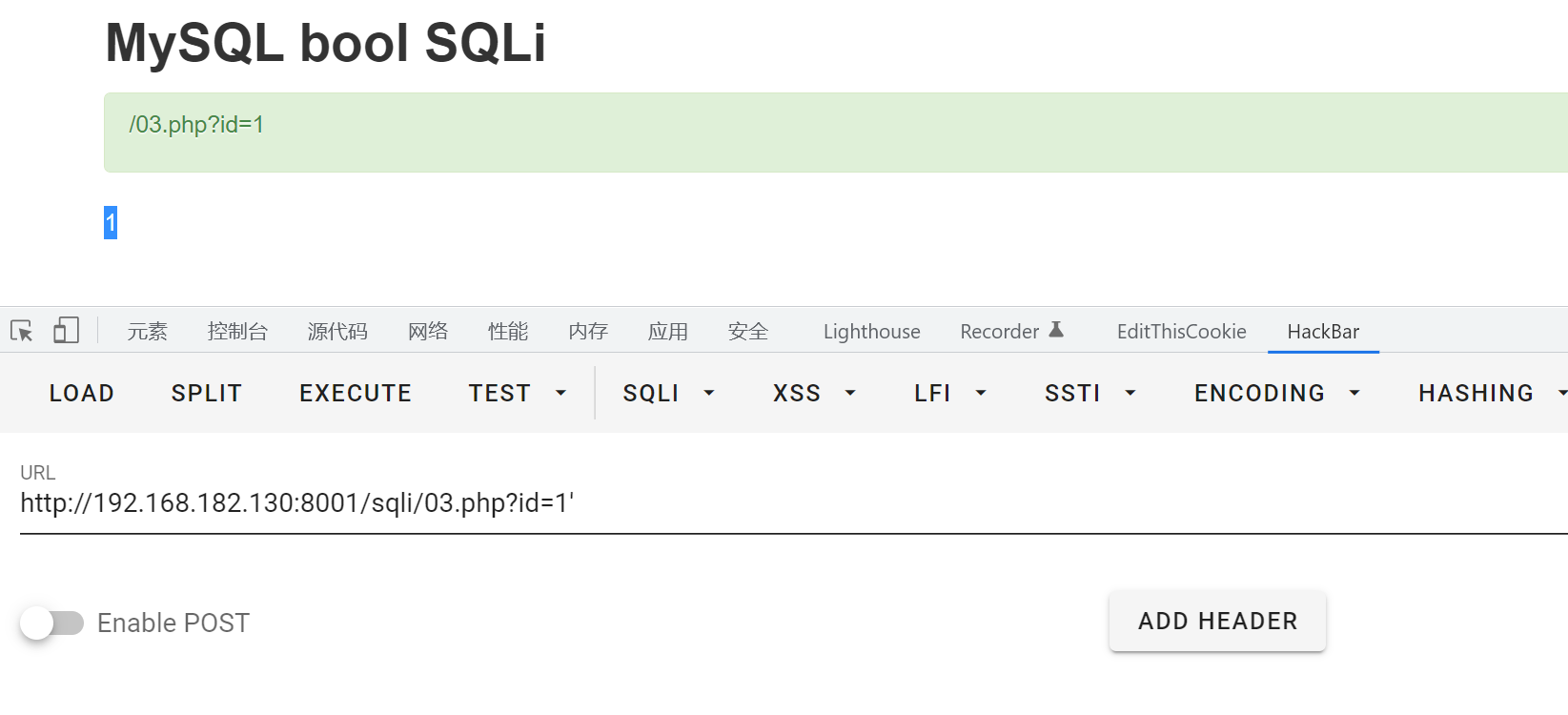Switch to the HackBar tab
The image size is (1568, 715).
pyautogui.click(x=1323, y=331)
